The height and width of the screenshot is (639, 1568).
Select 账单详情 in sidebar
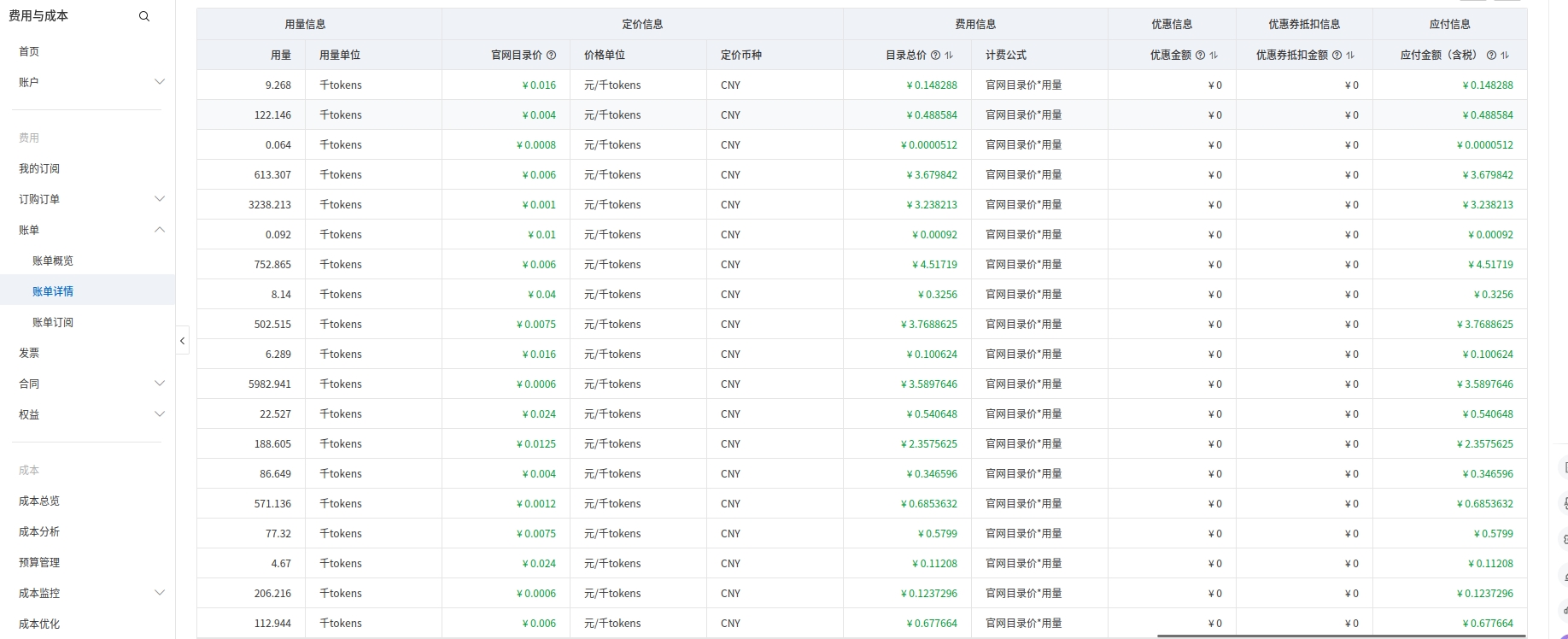53,291
